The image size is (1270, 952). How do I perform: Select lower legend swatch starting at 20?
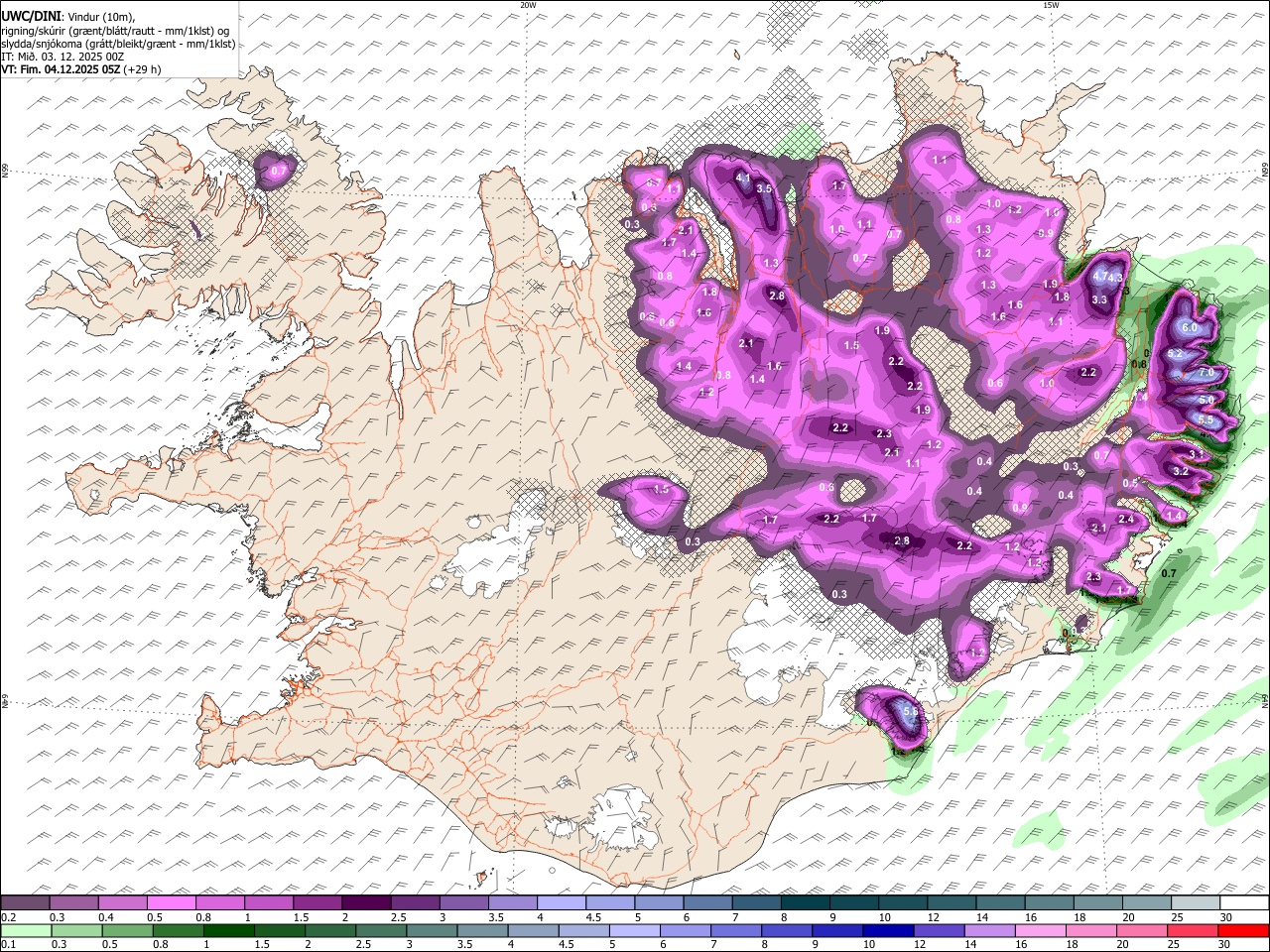1141,930
